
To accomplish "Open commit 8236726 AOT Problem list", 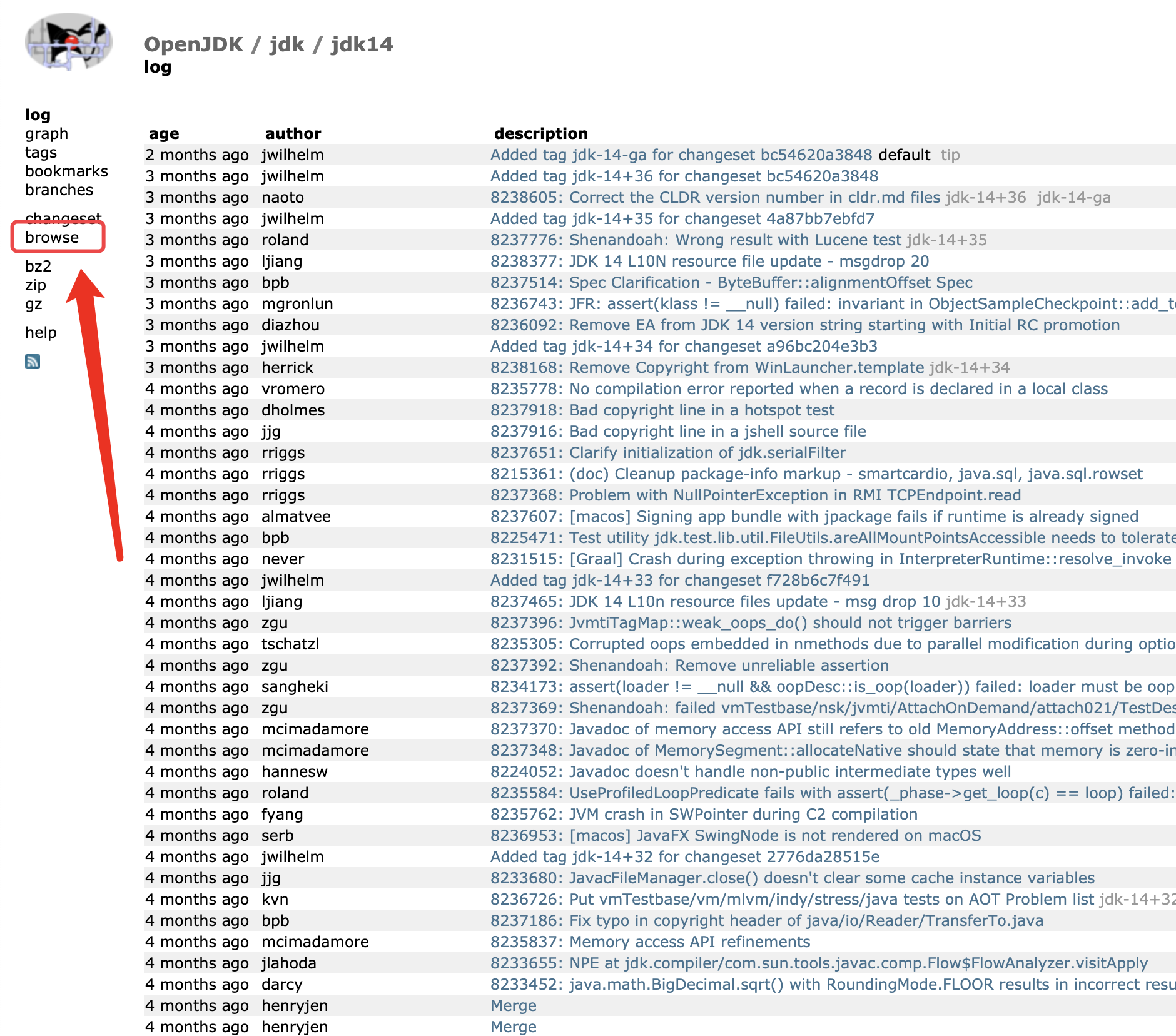I will coord(792,900).
